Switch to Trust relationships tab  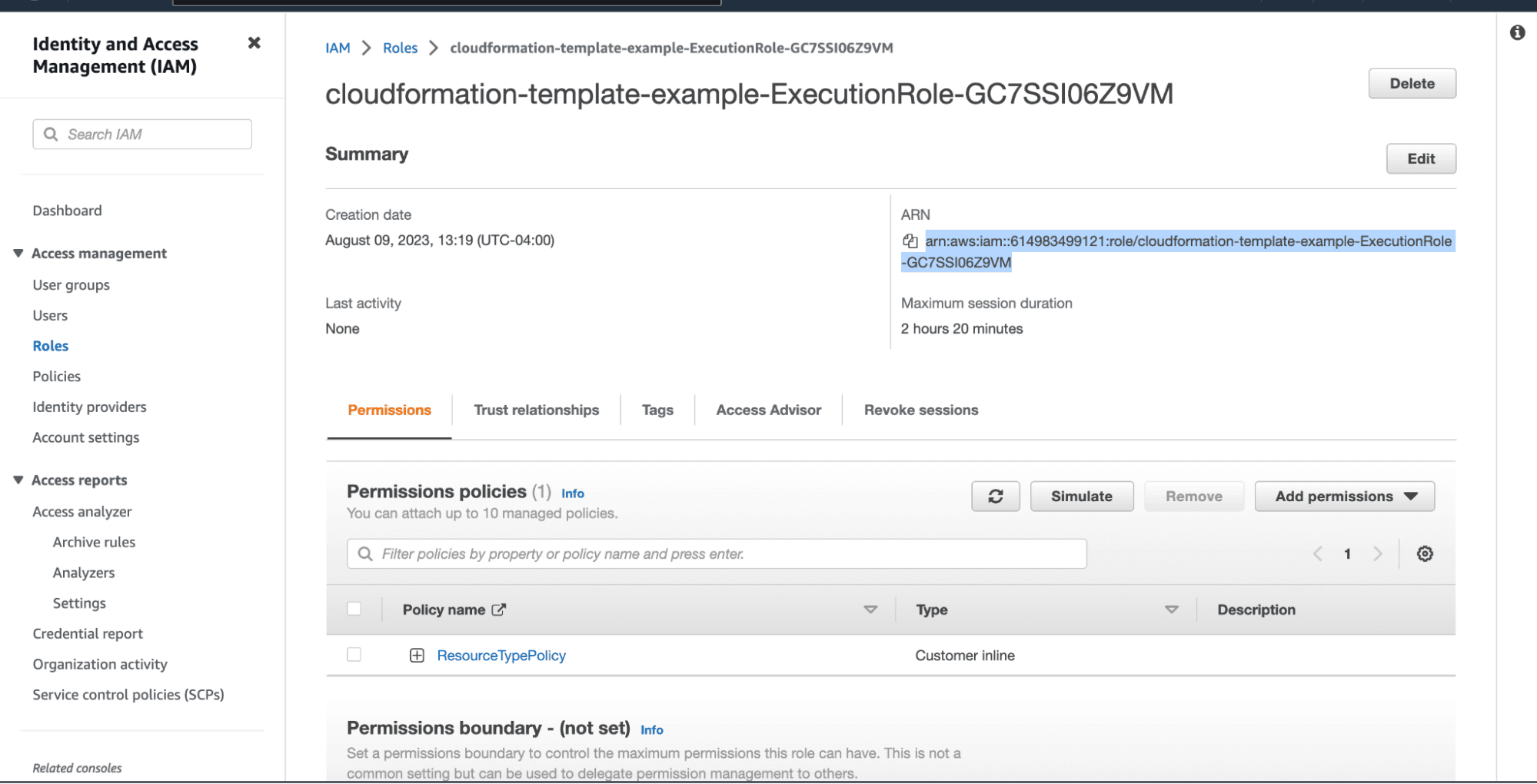tap(536, 410)
